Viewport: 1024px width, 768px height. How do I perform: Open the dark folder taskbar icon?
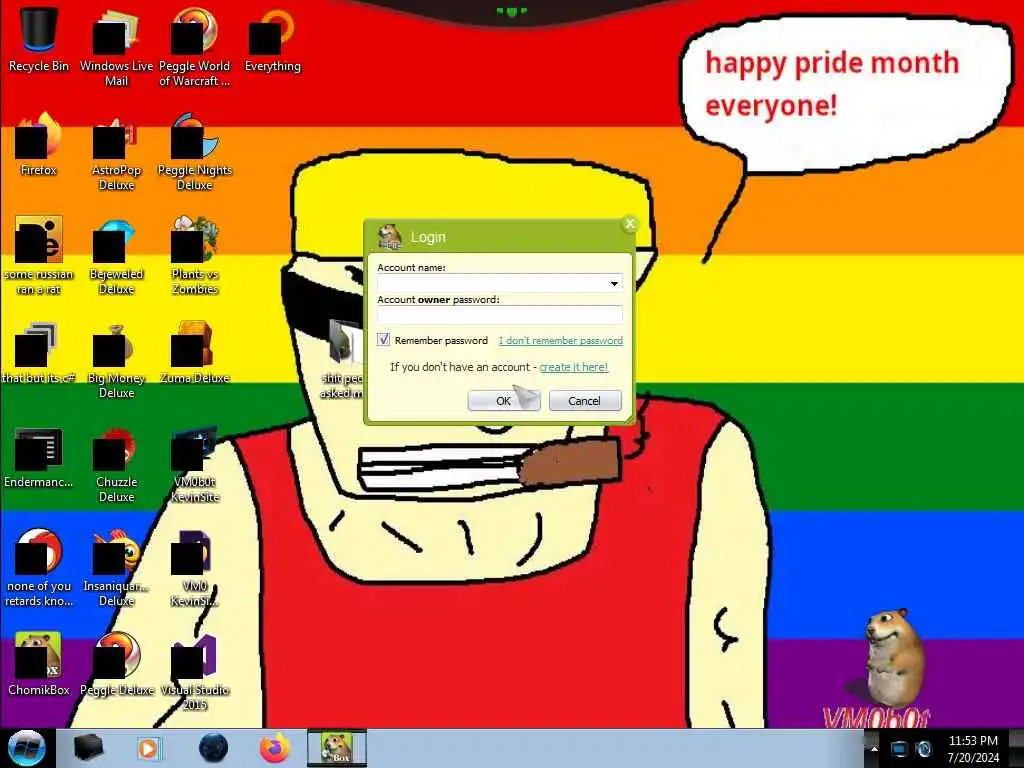(88, 748)
